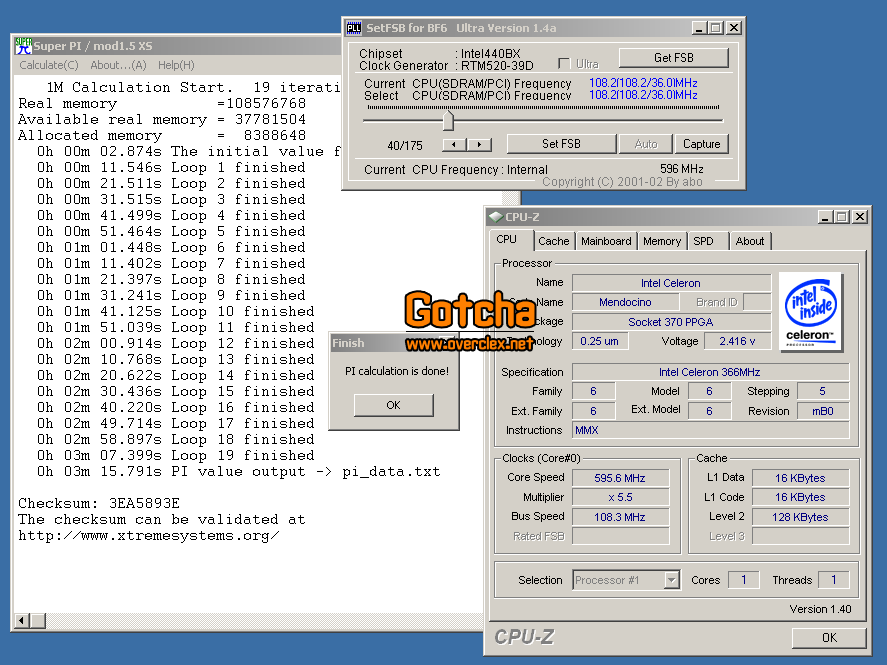Click the Revision field showing mB0
887x665 pixels.
click(823, 411)
